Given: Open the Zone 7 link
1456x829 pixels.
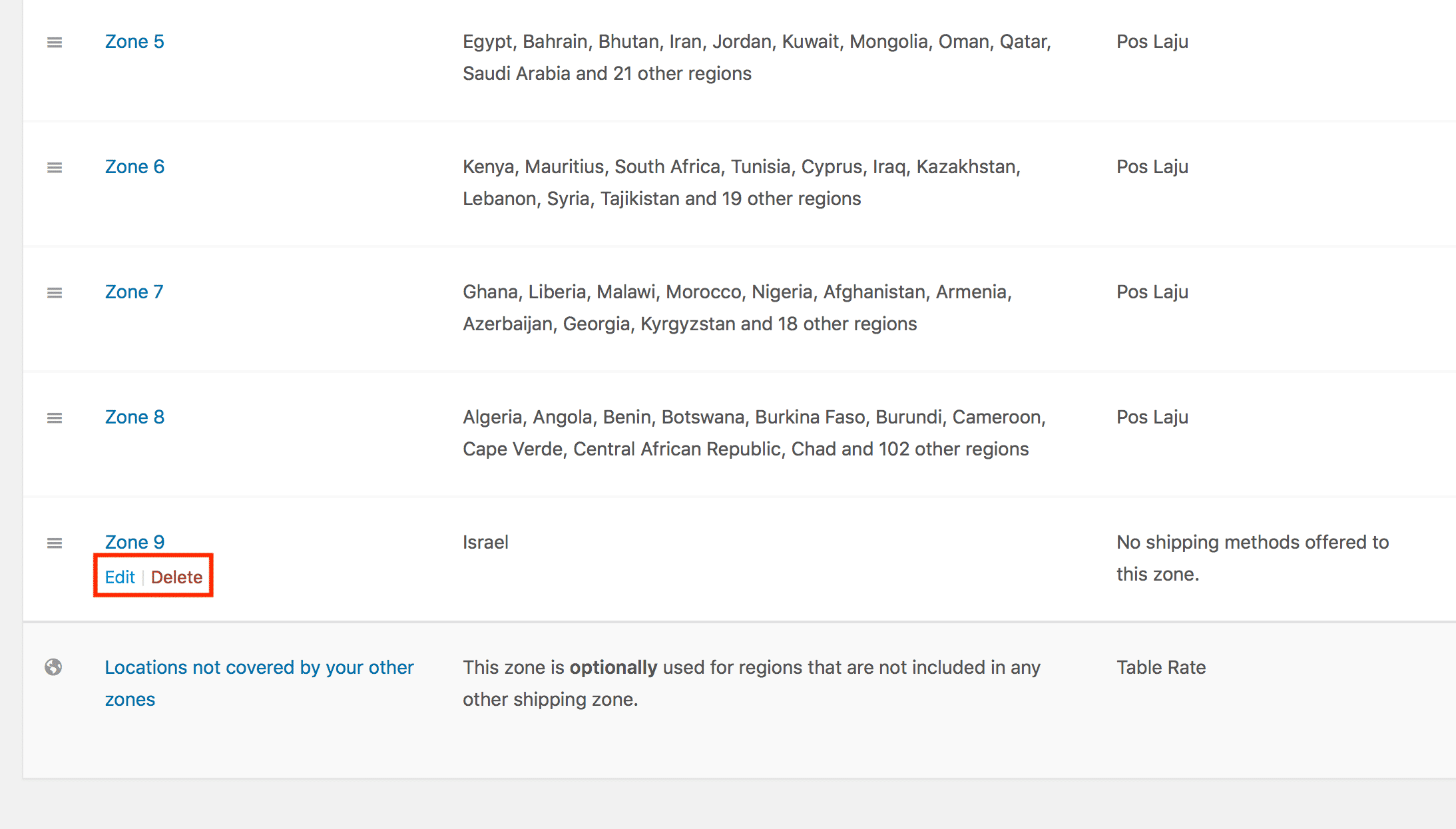Looking at the screenshot, I should 134,292.
